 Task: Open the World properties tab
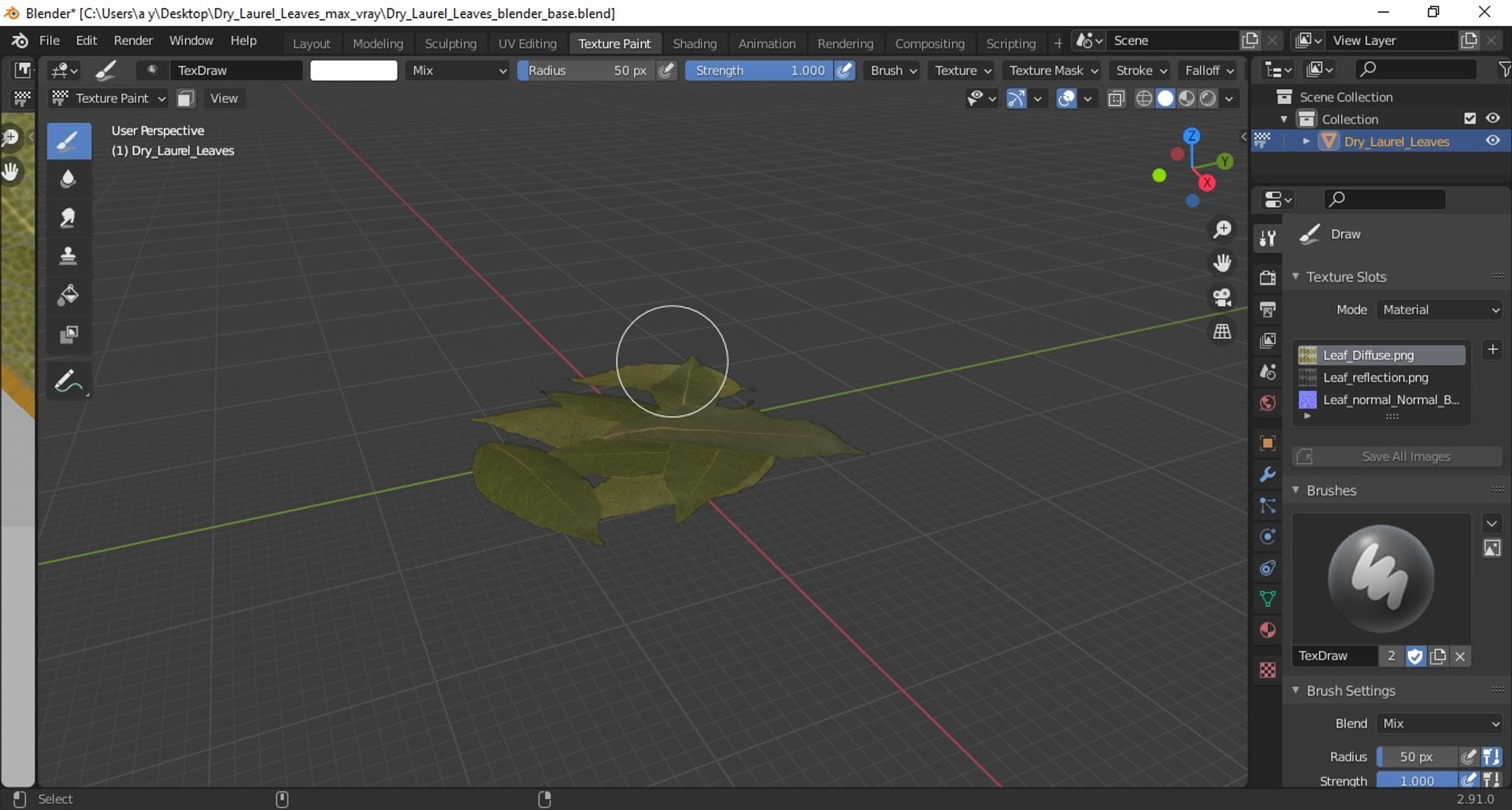coord(1267,403)
